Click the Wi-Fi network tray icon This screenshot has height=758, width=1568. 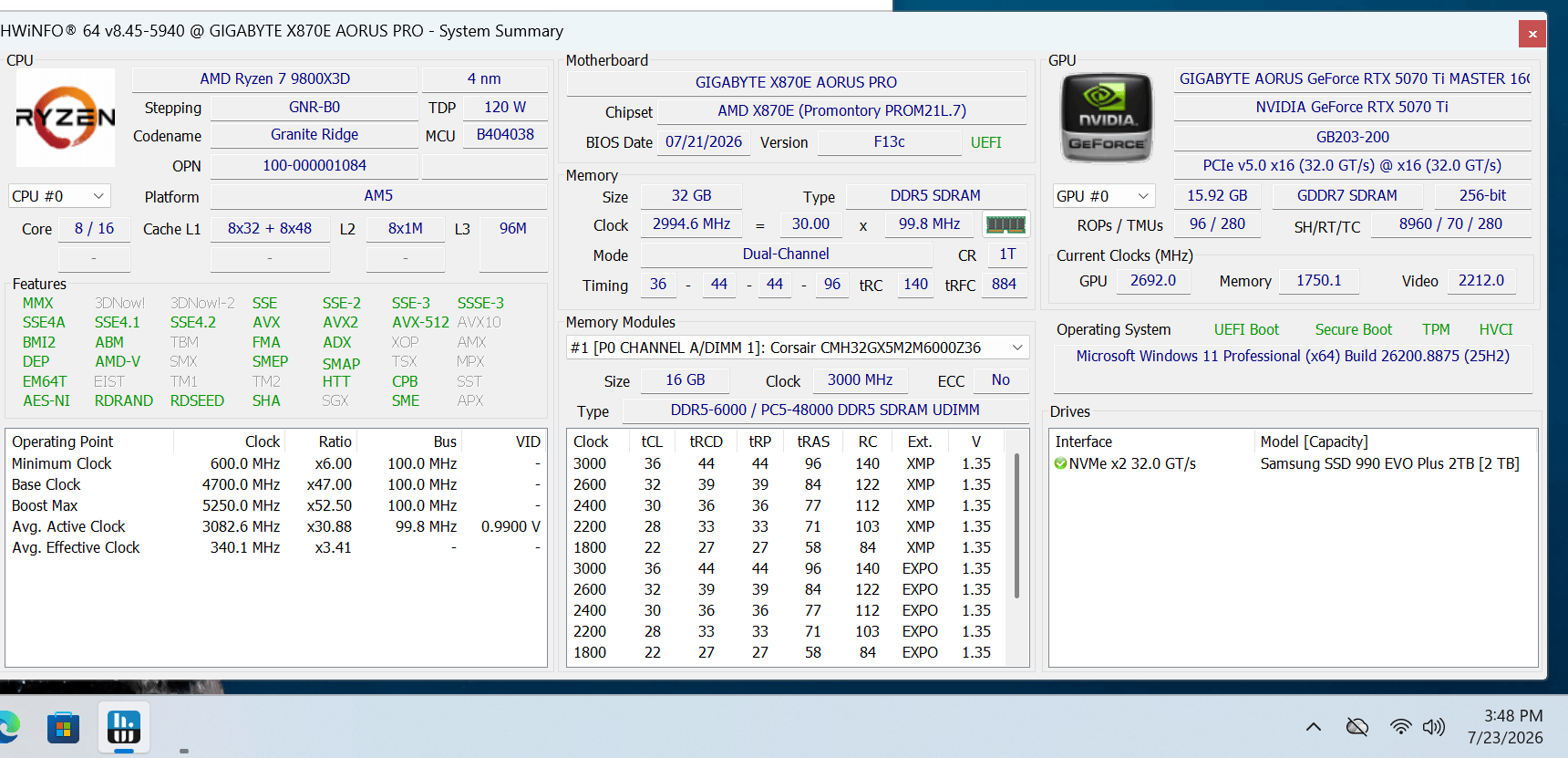click(x=1400, y=727)
